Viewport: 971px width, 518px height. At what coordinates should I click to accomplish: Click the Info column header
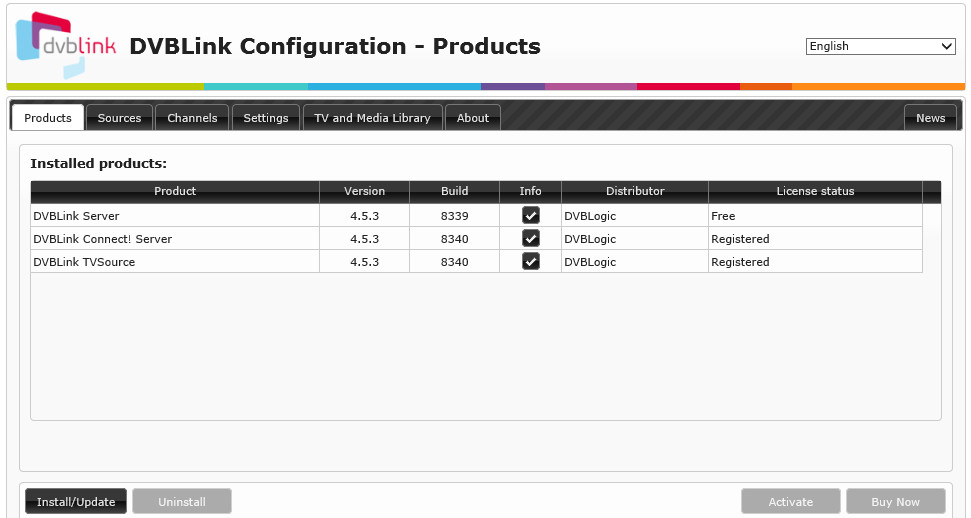[x=530, y=191]
